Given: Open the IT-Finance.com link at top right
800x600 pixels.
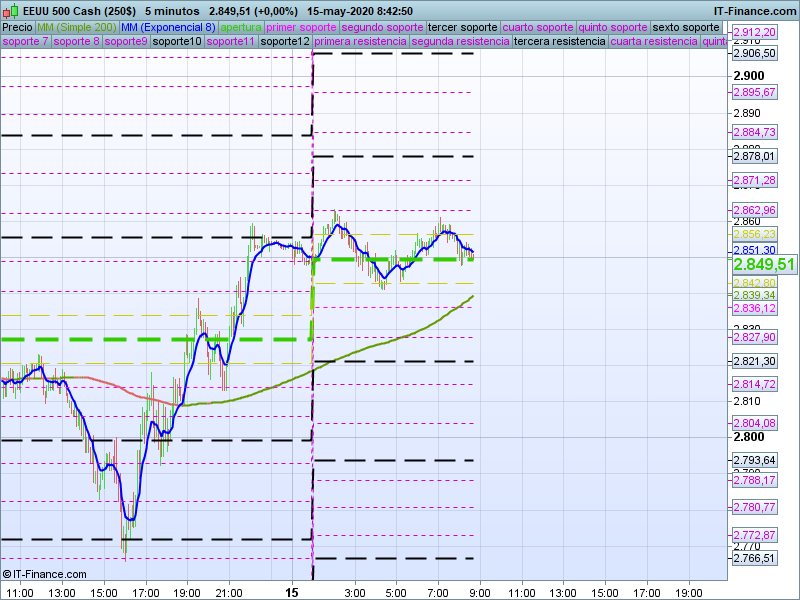Looking at the screenshot, I should 755,11.
